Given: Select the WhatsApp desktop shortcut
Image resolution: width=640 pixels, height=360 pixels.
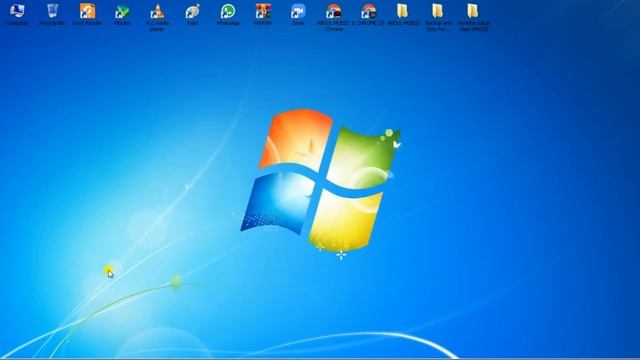Looking at the screenshot, I should 228,11.
